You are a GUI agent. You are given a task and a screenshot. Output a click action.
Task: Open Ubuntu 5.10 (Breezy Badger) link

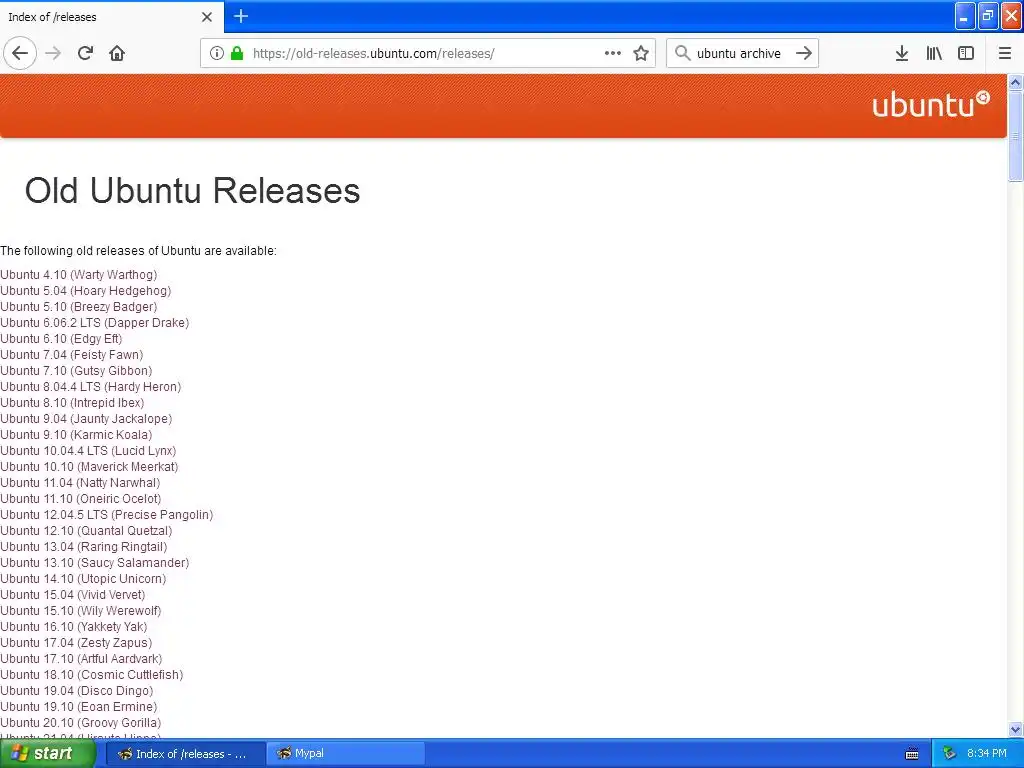pos(78,307)
